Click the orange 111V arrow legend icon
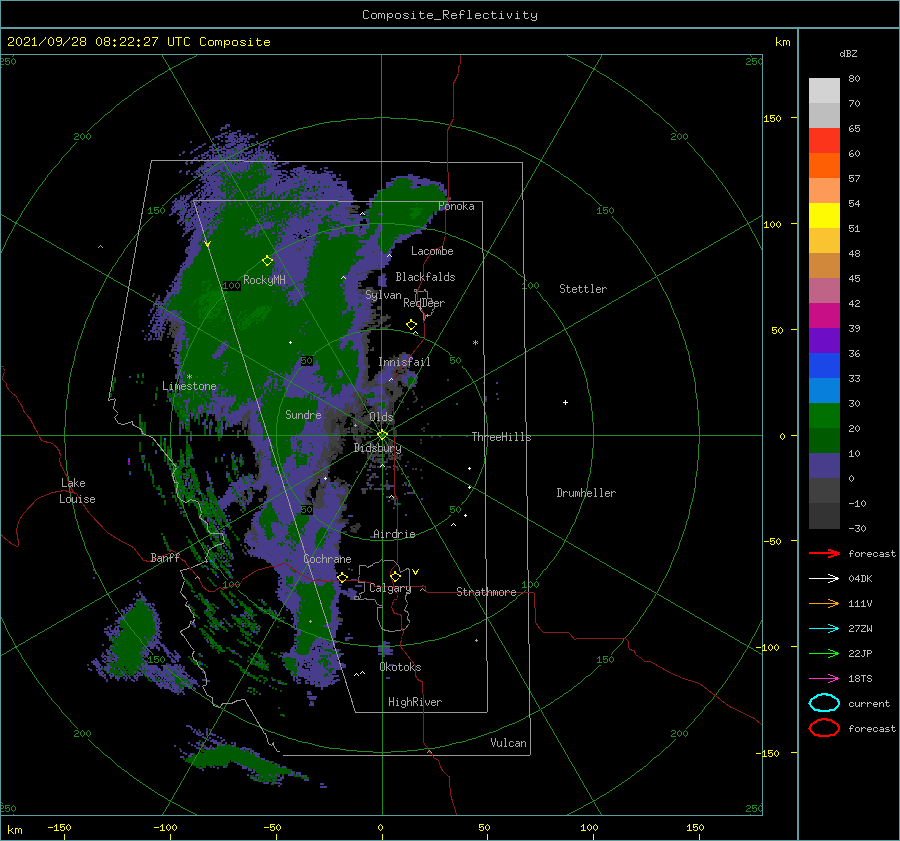The width and height of the screenshot is (900, 841). [x=824, y=603]
